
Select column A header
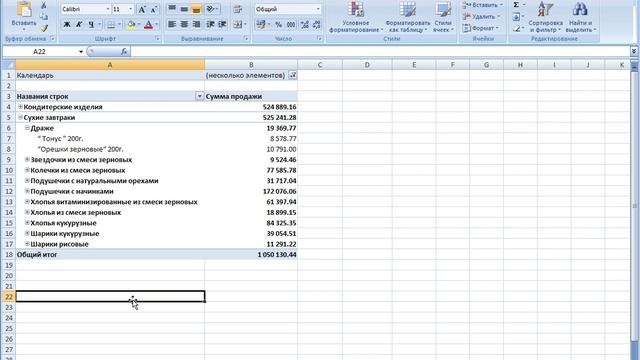[110, 64]
